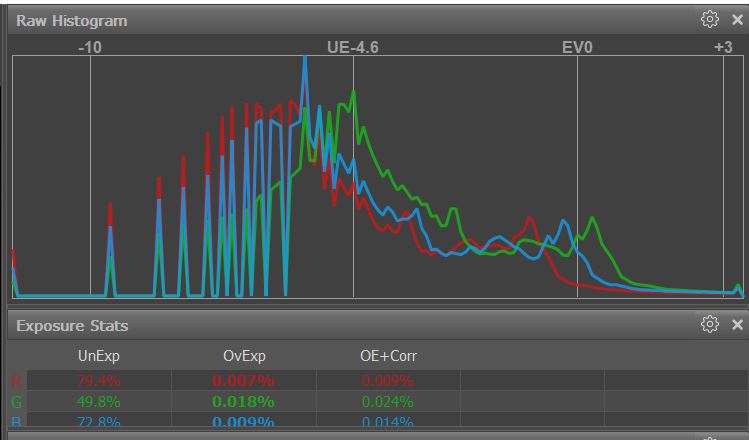Click the -10 EV scale label
This screenshot has height=440, width=749.
point(90,47)
